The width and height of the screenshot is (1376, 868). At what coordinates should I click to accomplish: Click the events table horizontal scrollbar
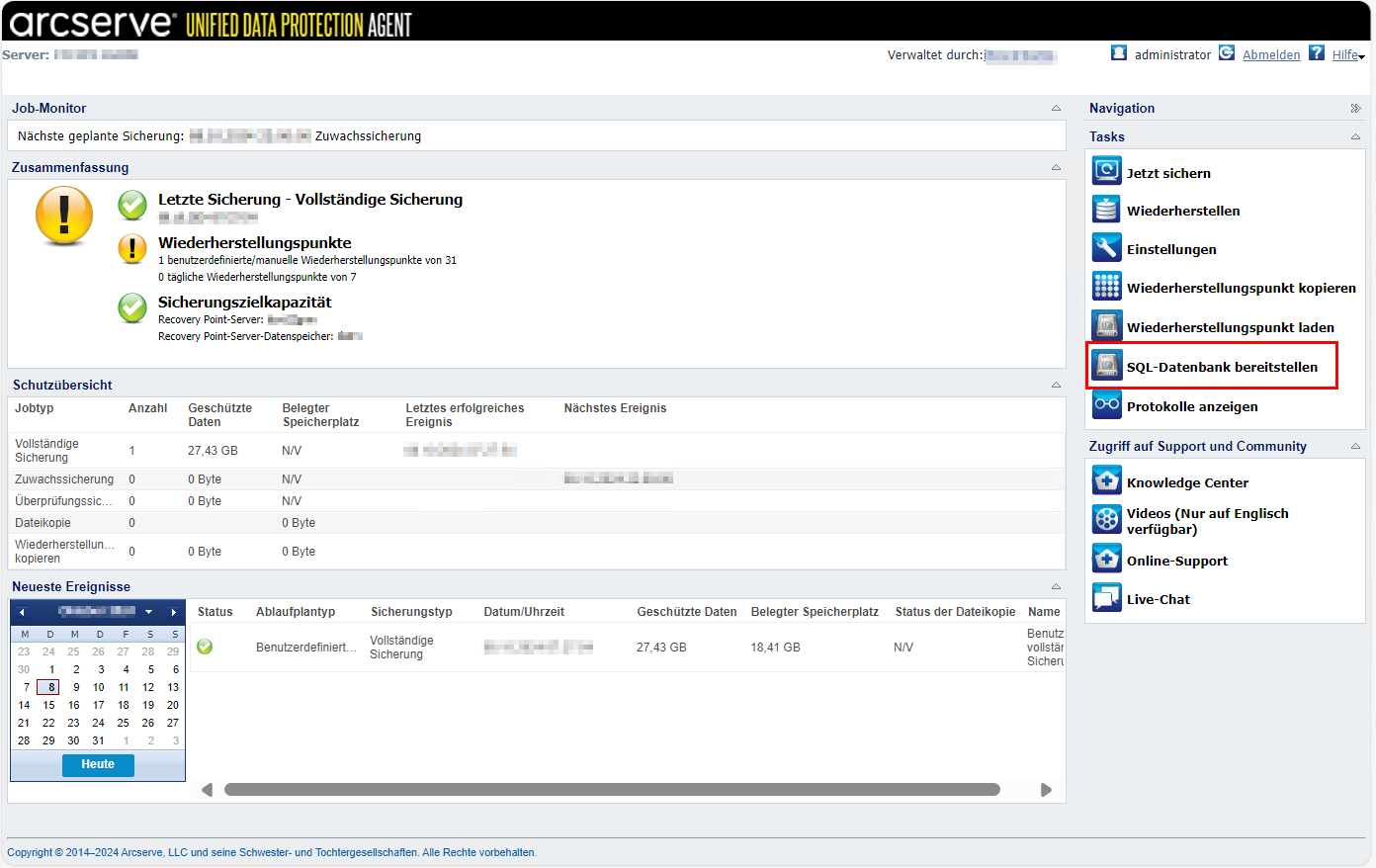[612, 790]
